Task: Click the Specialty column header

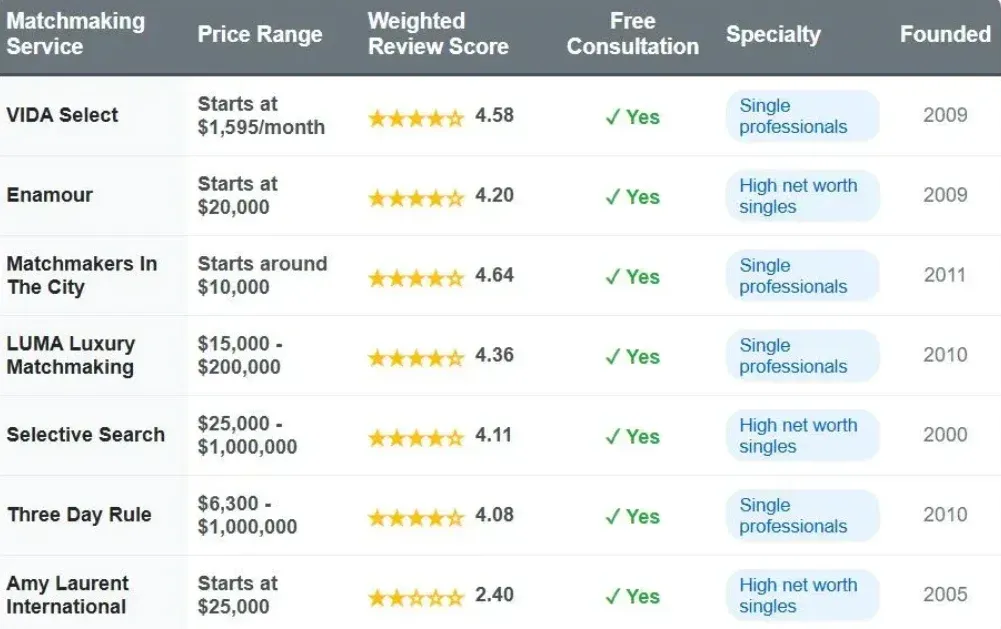Action: 773,34
